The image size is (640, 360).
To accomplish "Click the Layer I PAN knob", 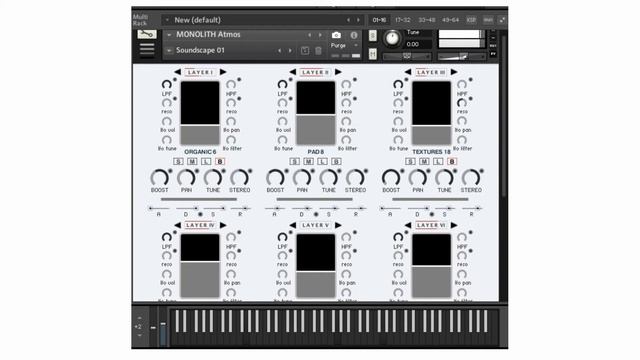I will [x=186, y=178].
